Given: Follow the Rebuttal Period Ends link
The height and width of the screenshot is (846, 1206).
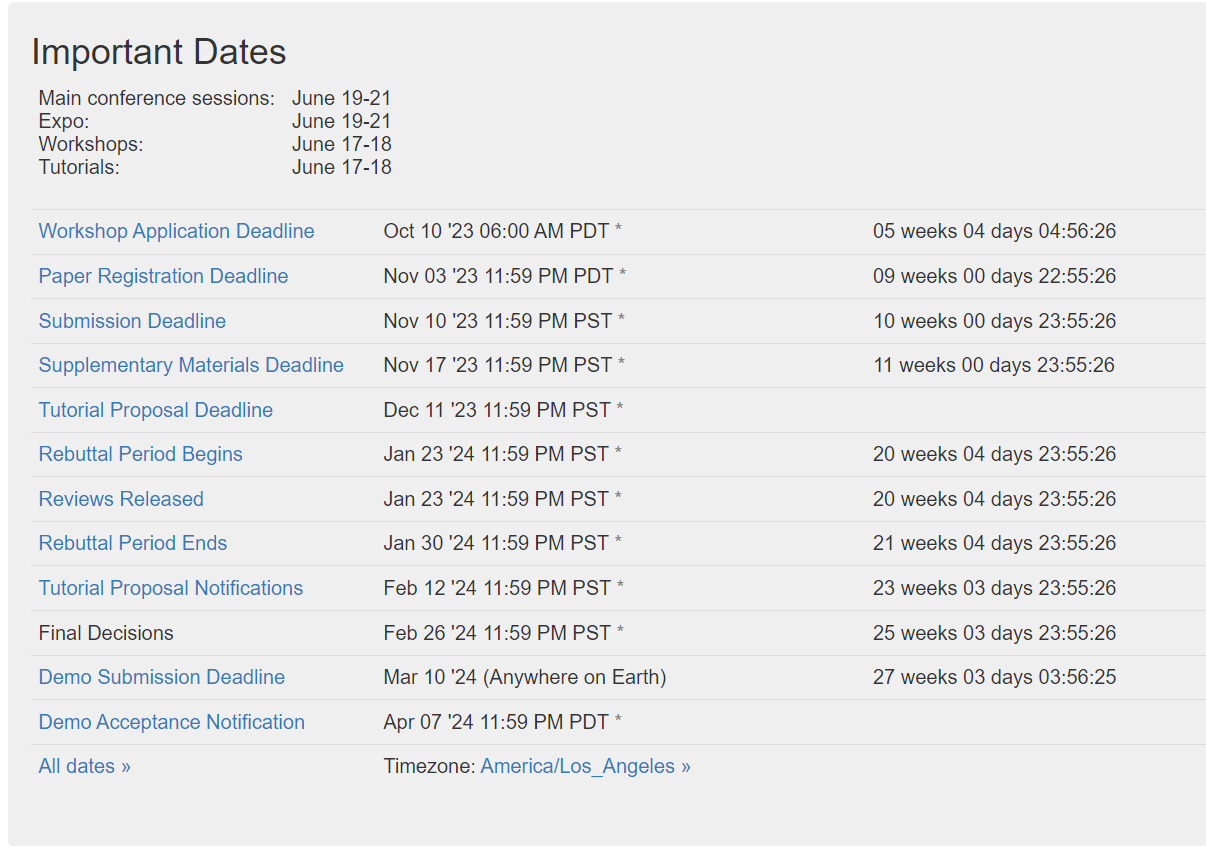Looking at the screenshot, I should [133, 543].
